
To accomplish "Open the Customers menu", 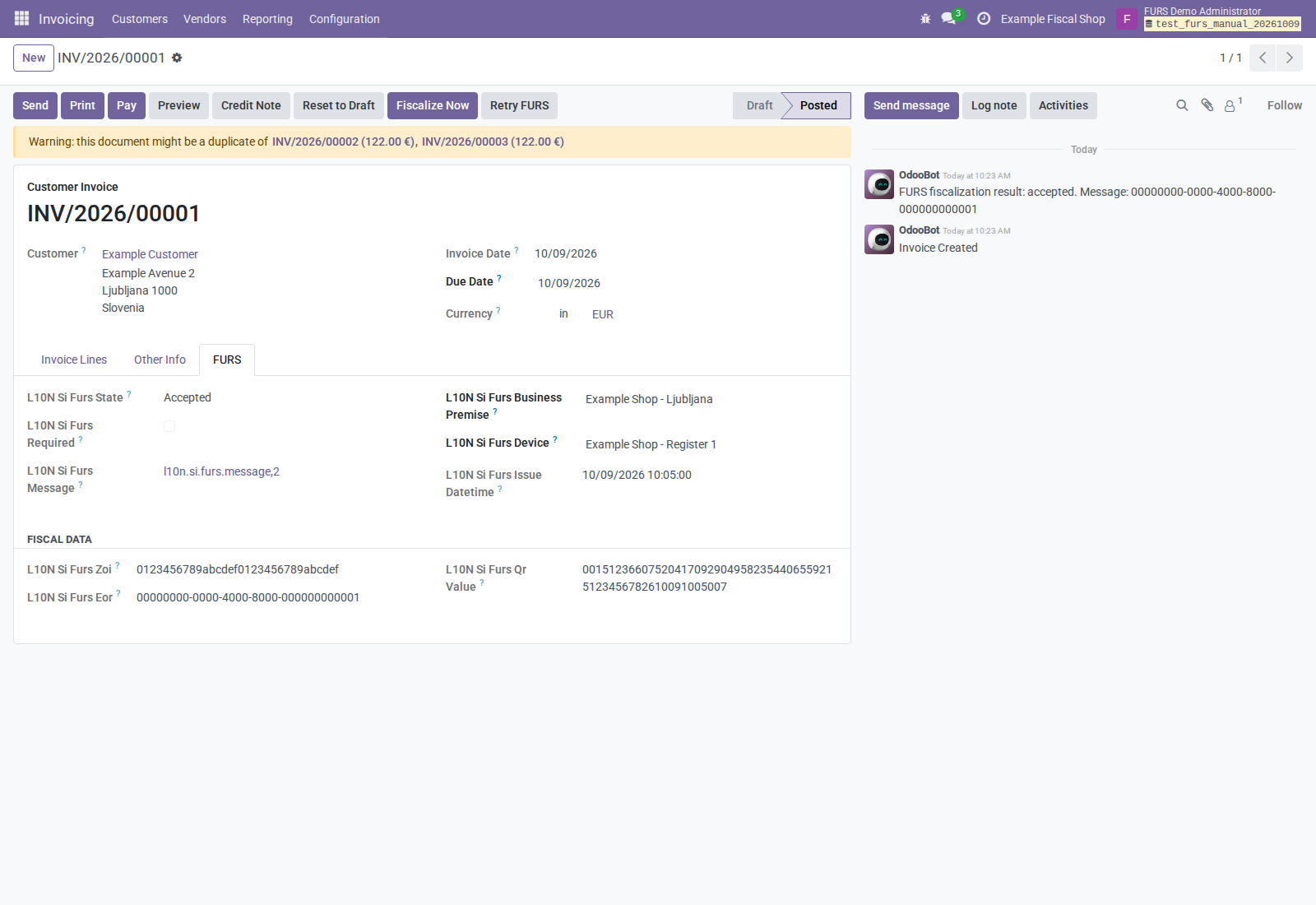I will [x=140, y=19].
